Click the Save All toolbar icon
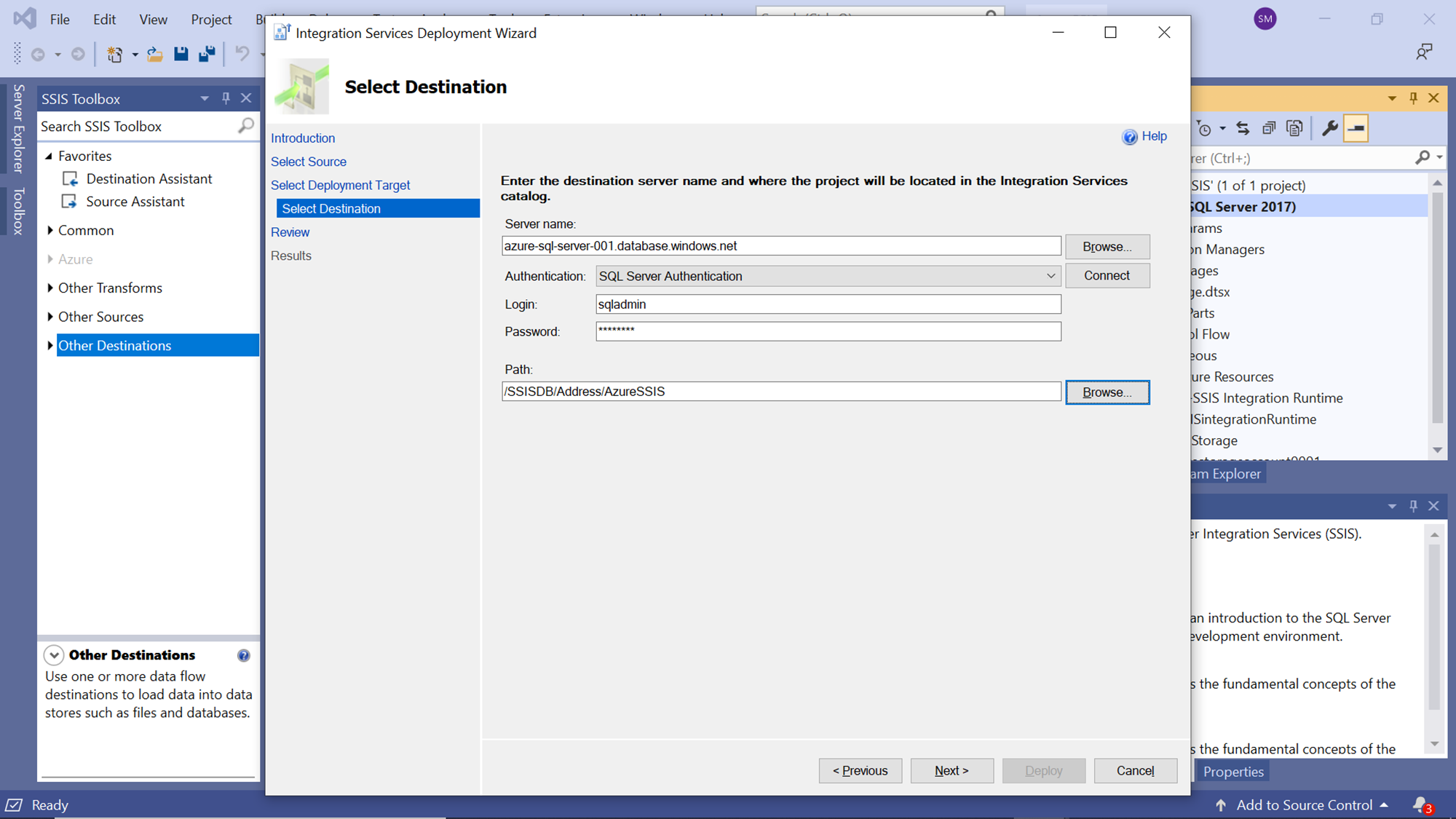1456x819 pixels. (x=207, y=54)
